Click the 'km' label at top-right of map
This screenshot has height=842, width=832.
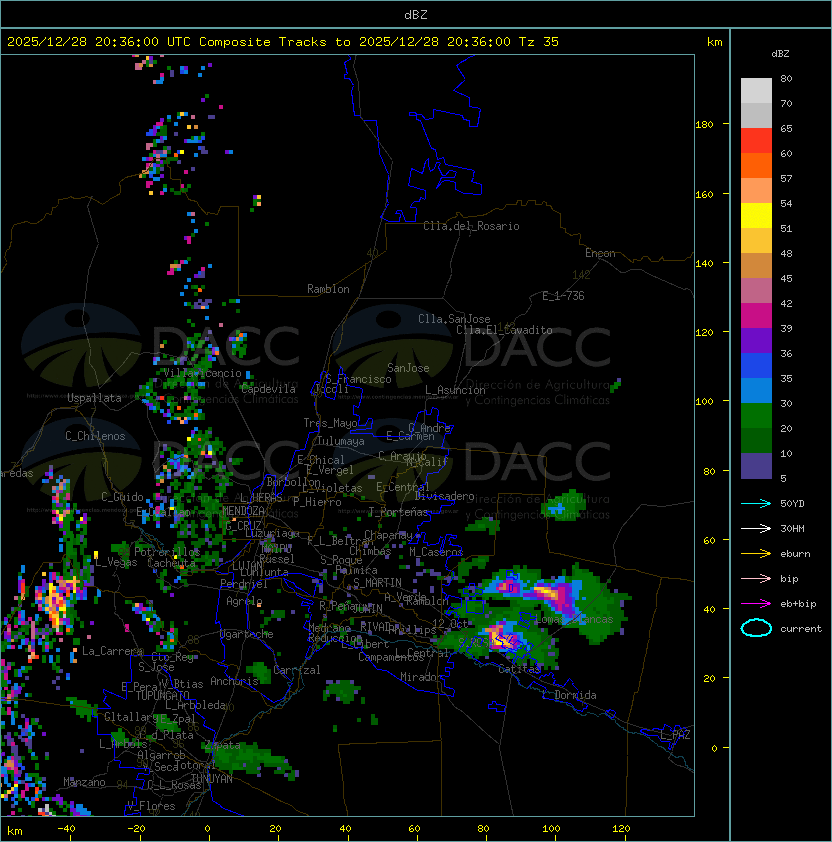(714, 42)
